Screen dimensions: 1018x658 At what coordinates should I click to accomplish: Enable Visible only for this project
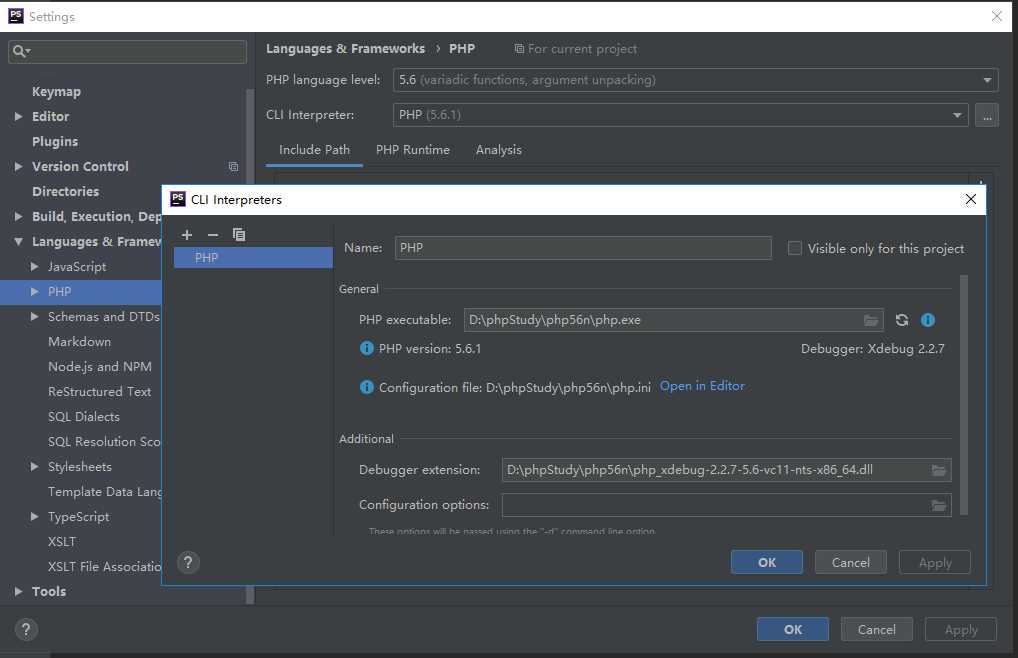coord(795,248)
